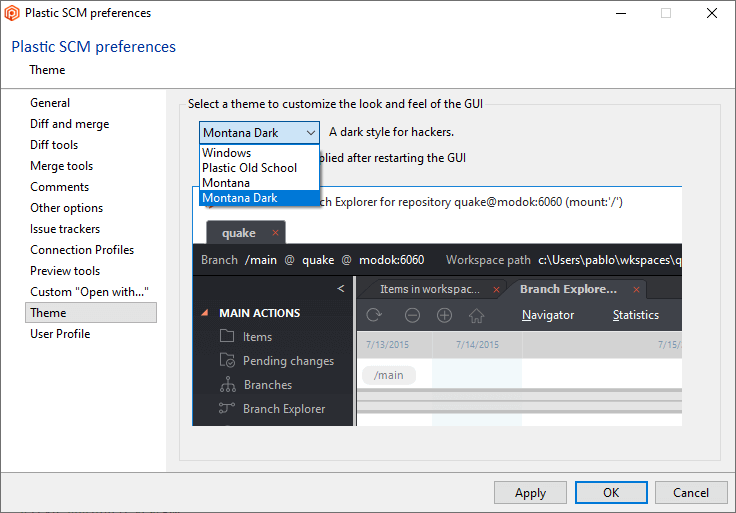Collapse sidebar with the left chevron
Image resolution: width=736 pixels, height=513 pixels.
point(341,289)
